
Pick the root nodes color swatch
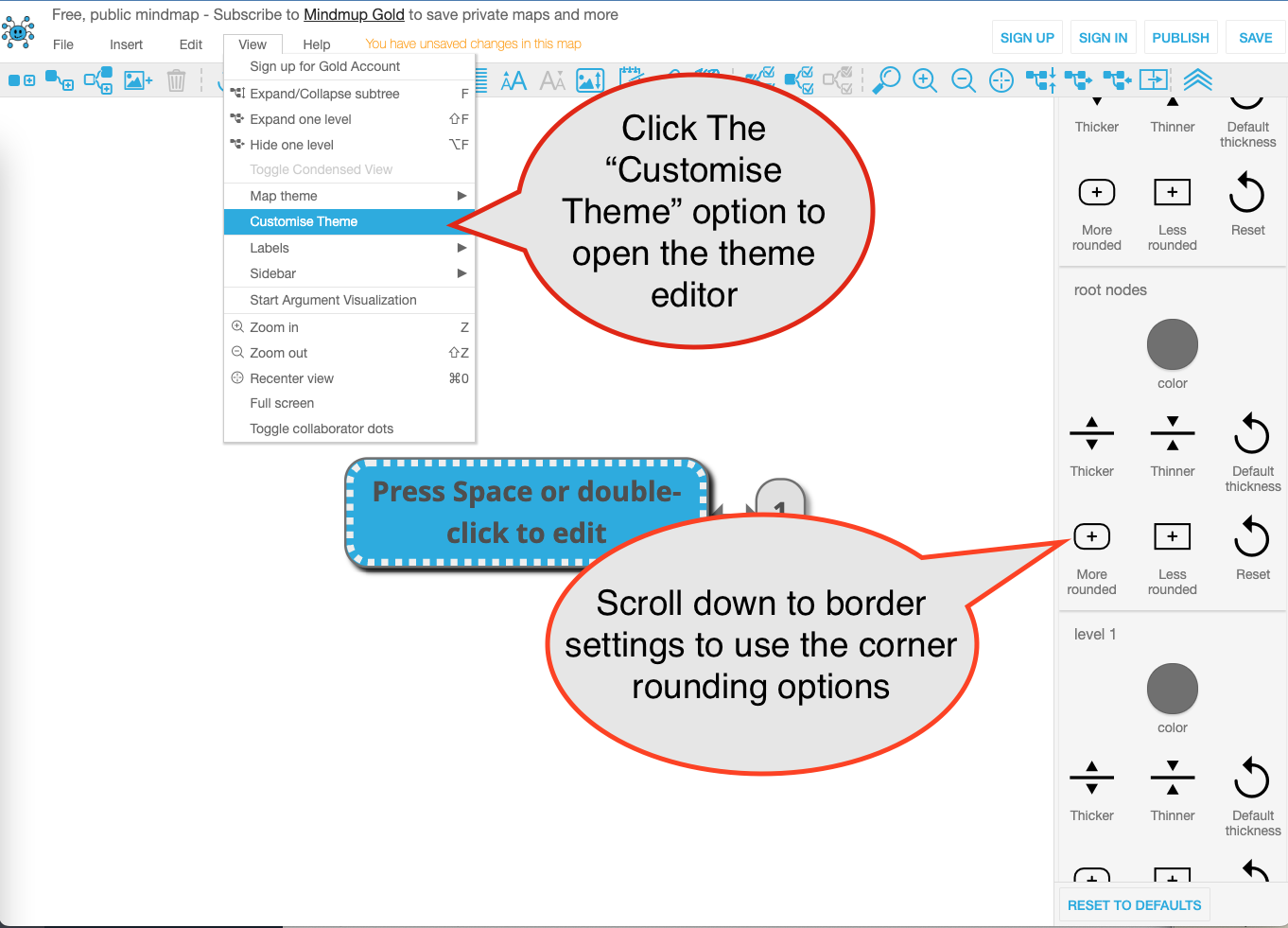(1173, 344)
